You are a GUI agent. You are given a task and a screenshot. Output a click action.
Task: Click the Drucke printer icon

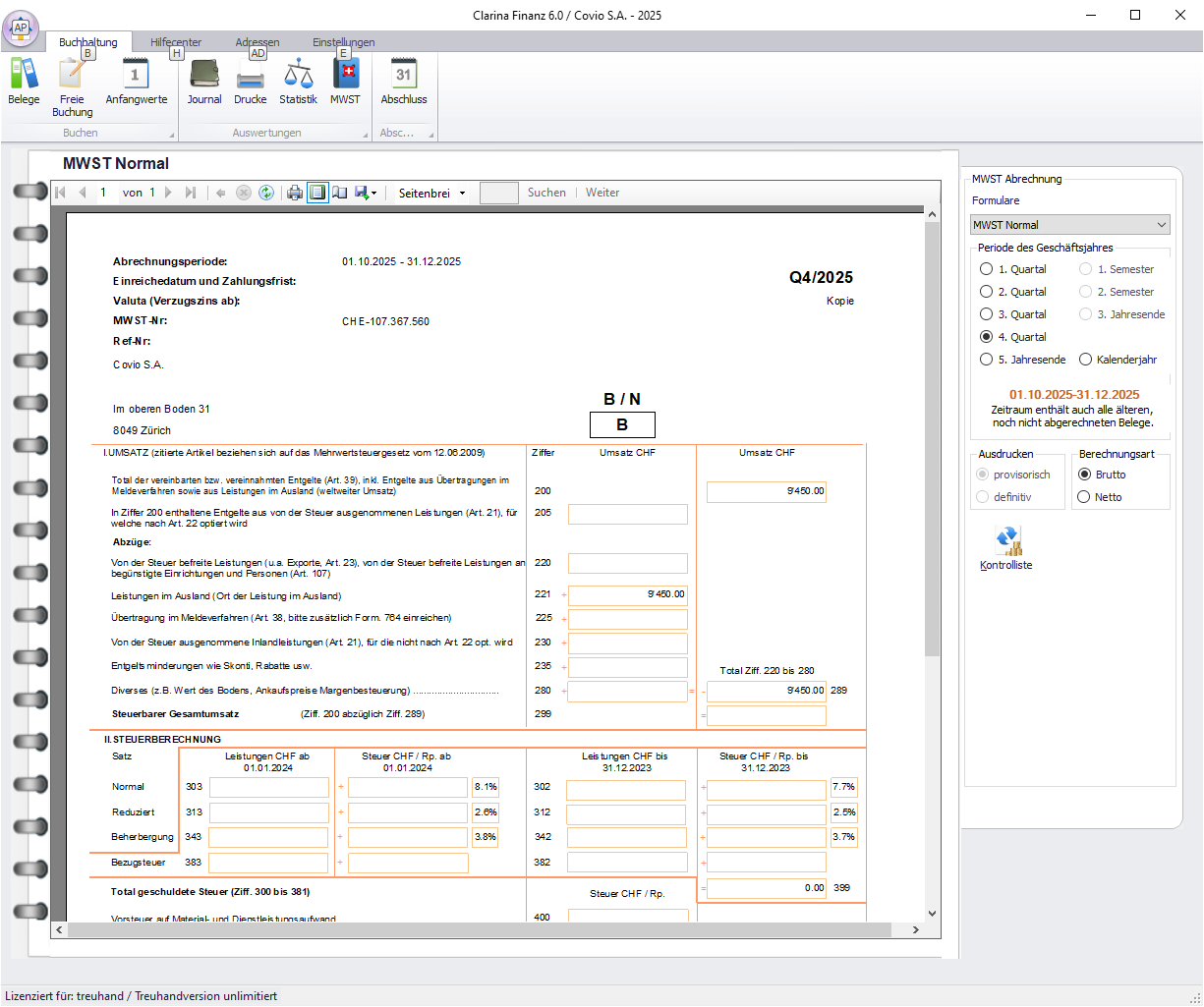pos(251,82)
